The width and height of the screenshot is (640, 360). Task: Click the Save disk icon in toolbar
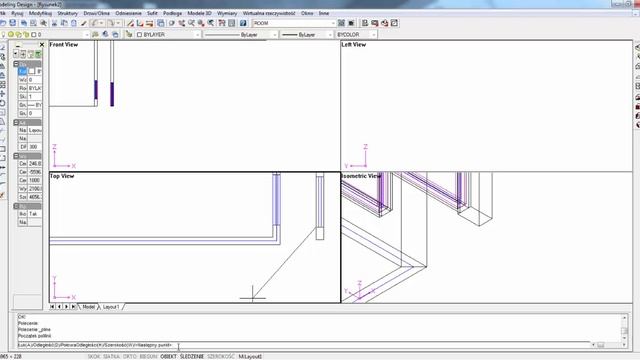coord(13,23)
